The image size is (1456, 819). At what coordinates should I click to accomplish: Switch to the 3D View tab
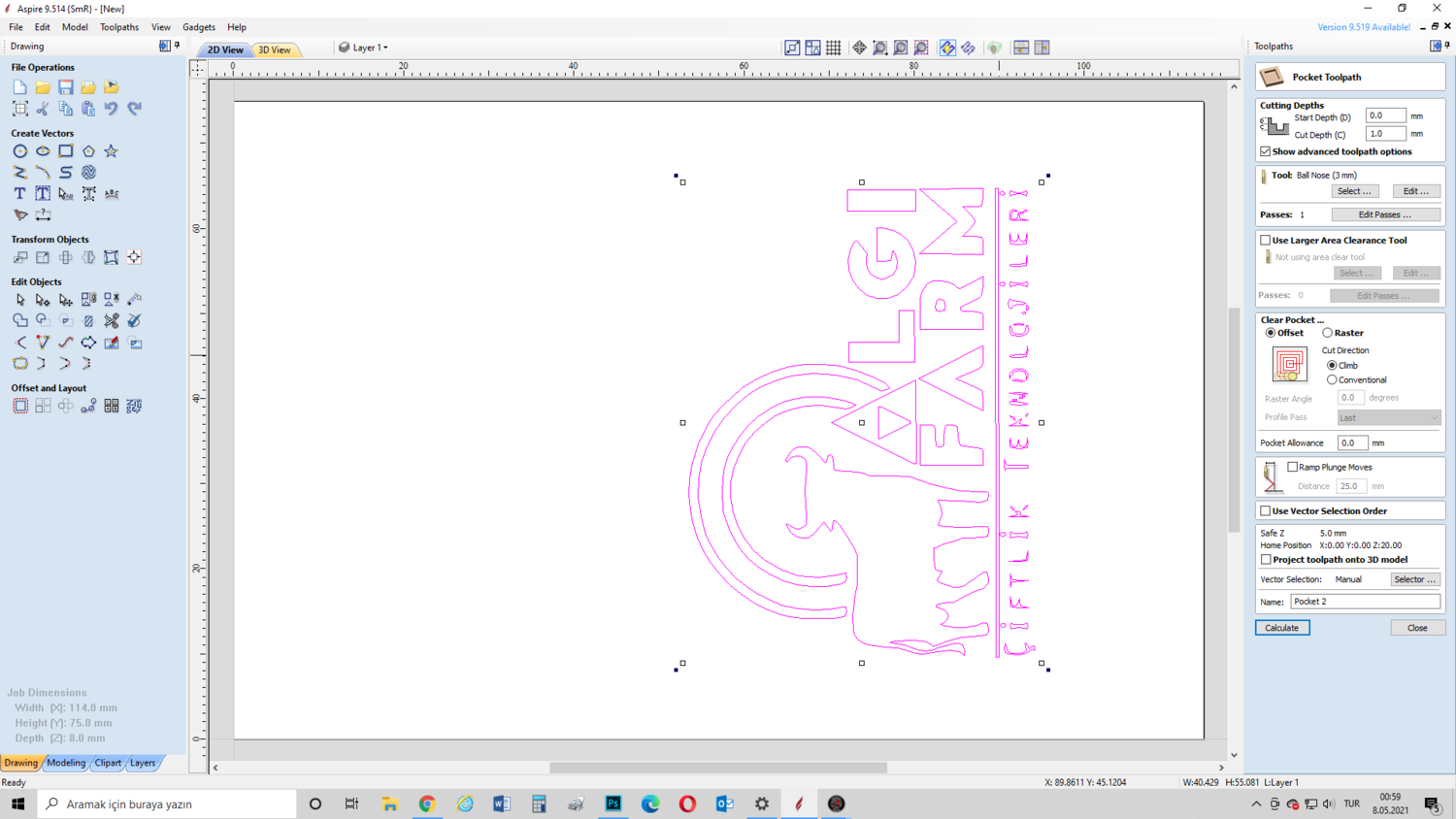click(x=275, y=49)
